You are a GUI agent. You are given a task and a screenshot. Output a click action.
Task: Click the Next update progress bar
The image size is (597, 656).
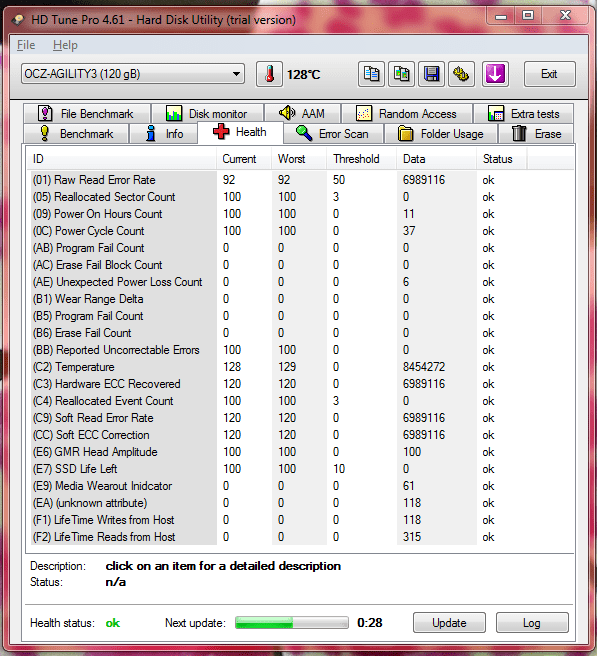tap(292, 623)
